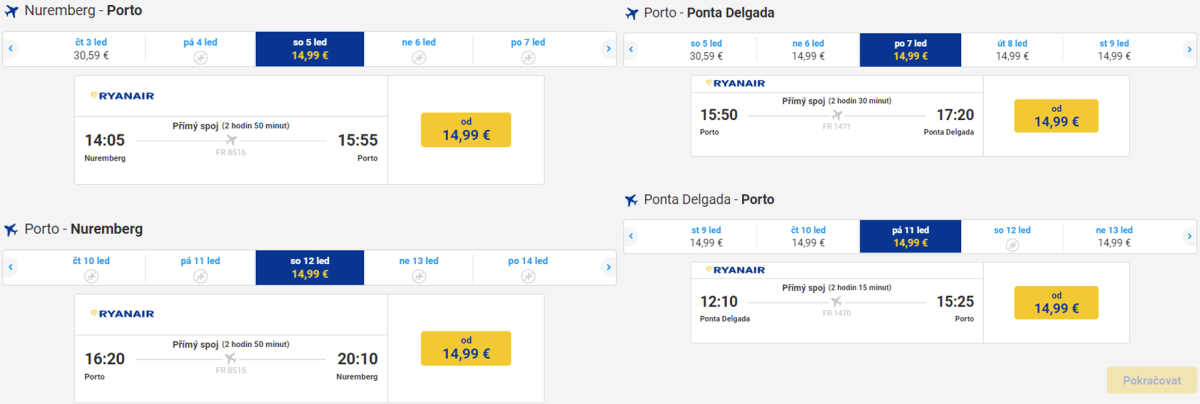The height and width of the screenshot is (404, 1200).
Task: Select st 9 led for Ponta Delgada - Porto
Action: pos(707,236)
